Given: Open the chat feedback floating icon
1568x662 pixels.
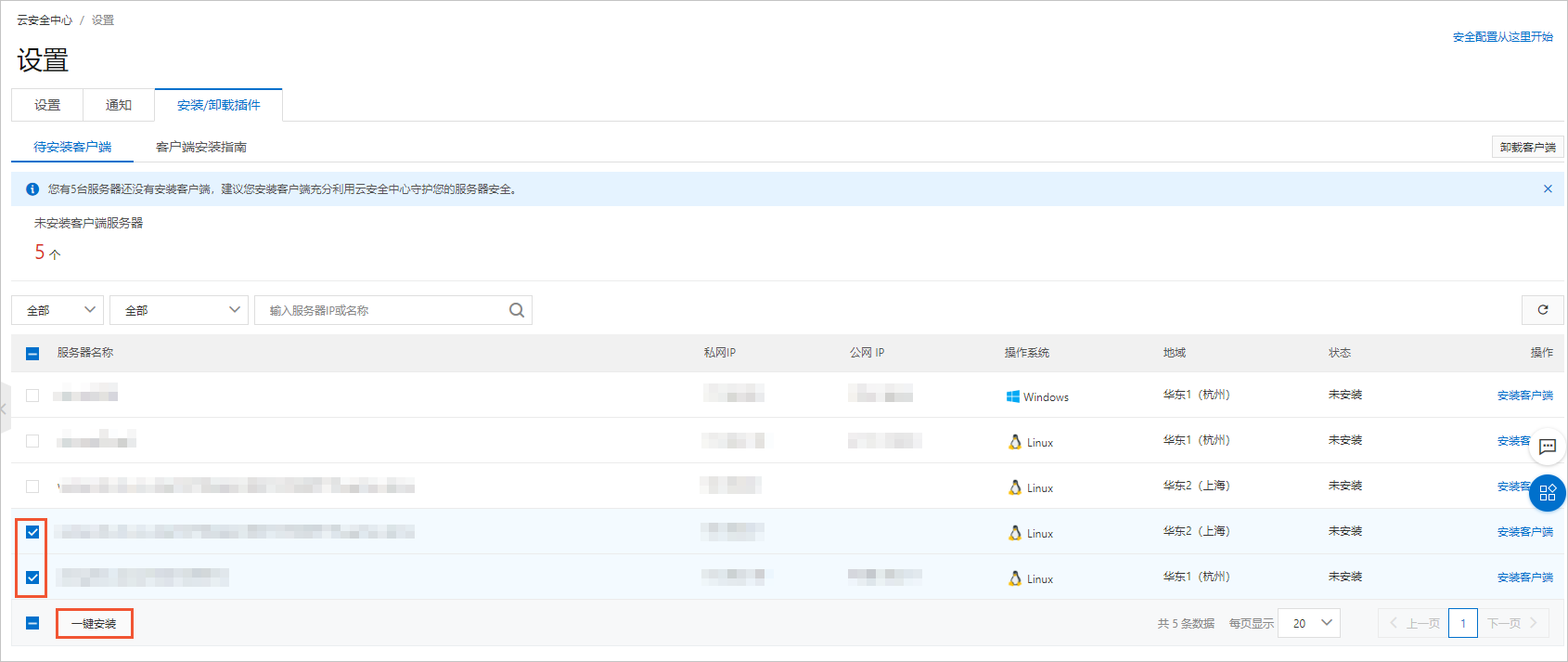Looking at the screenshot, I should pyautogui.click(x=1548, y=447).
